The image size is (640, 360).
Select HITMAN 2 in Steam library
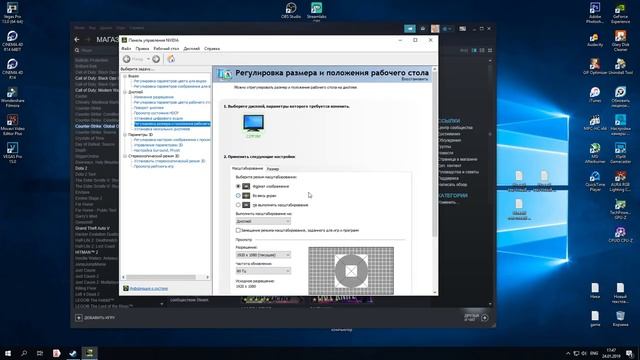[x=87, y=252]
